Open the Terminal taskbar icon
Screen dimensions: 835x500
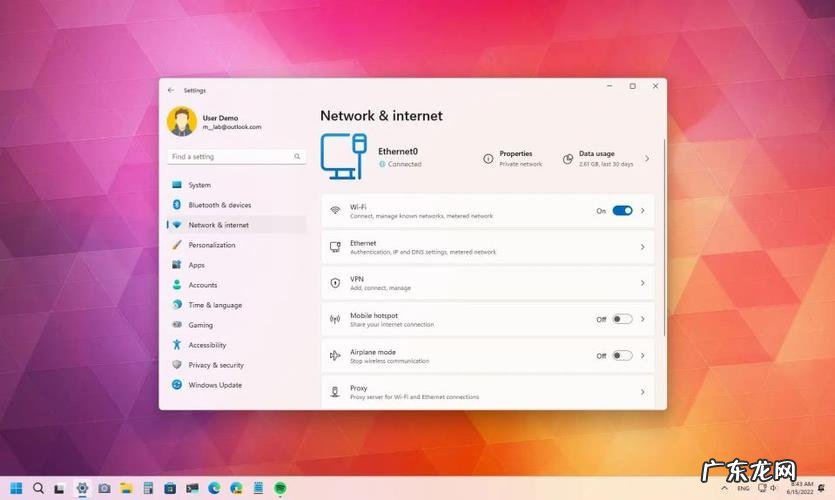(192, 488)
